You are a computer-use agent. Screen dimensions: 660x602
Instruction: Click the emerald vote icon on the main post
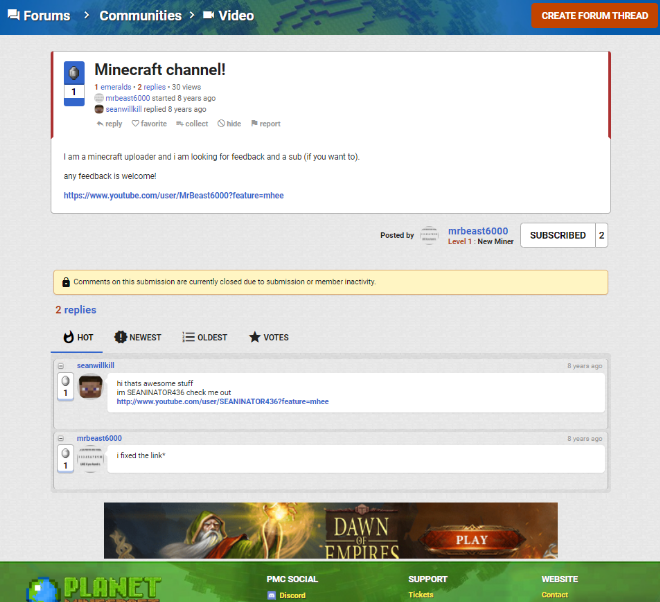tap(73, 74)
